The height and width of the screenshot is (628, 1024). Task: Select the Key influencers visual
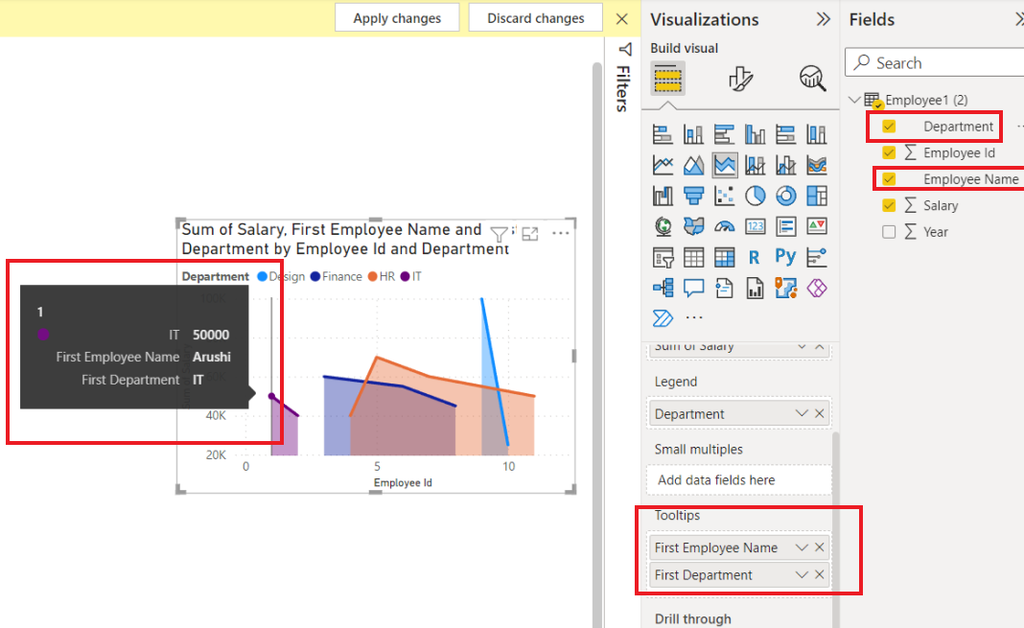(x=816, y=257)
